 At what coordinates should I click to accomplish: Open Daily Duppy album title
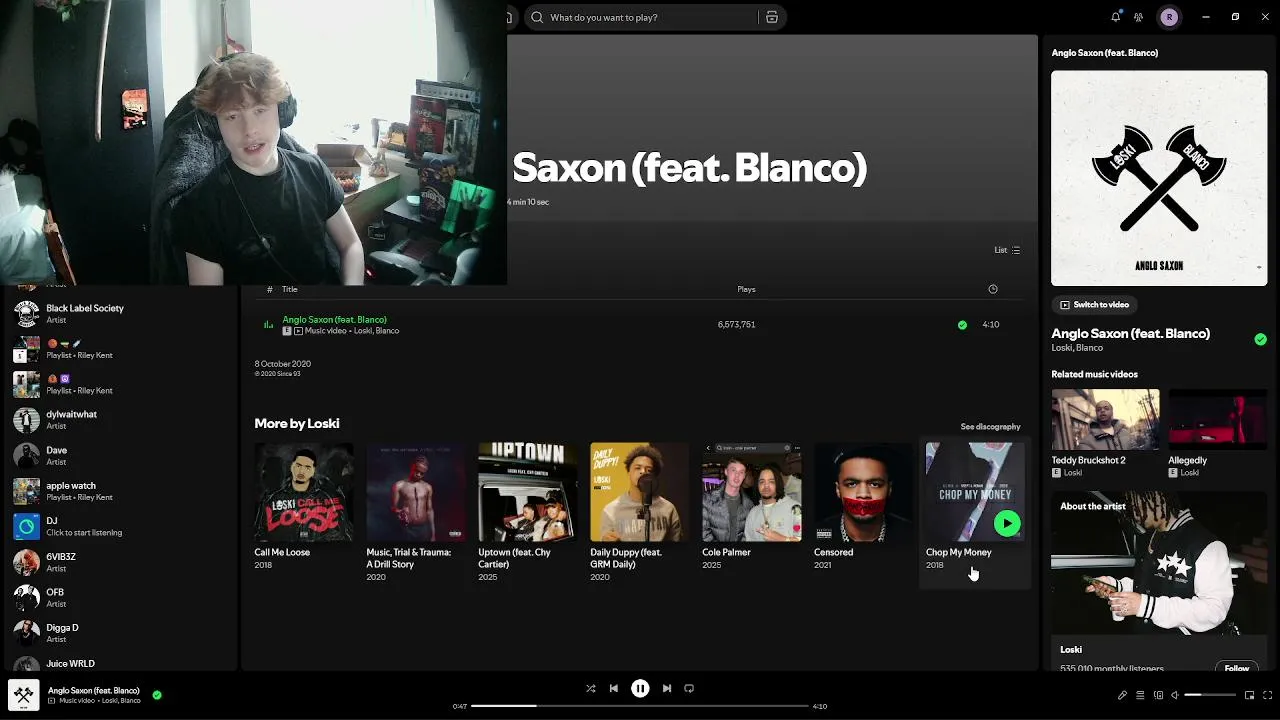[626, 558]
